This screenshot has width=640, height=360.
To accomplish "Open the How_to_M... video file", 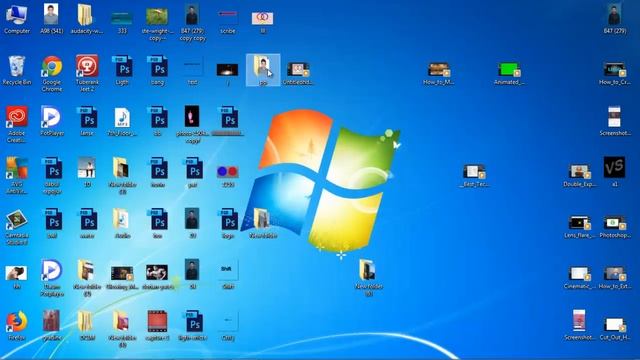I will tap(438, 73).
